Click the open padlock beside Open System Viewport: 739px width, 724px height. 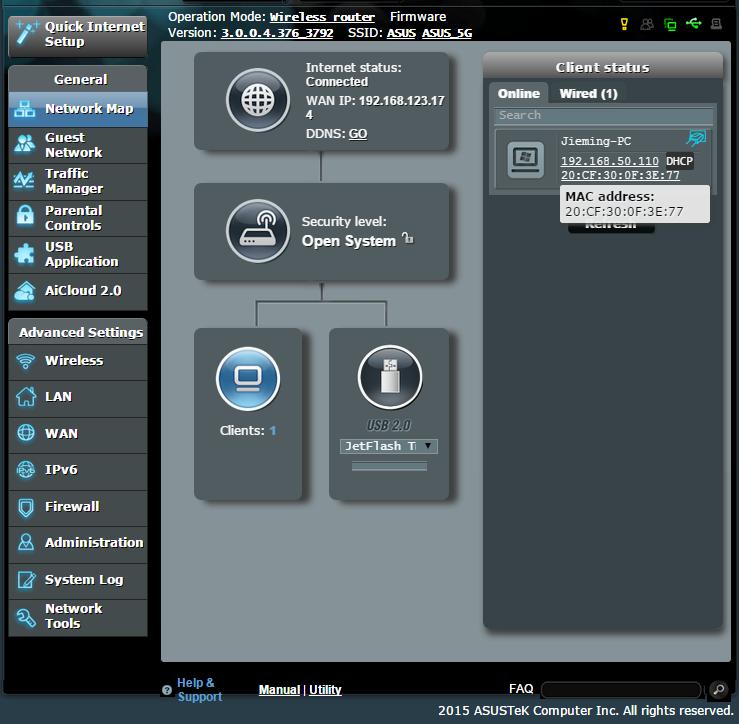[408, 239]
